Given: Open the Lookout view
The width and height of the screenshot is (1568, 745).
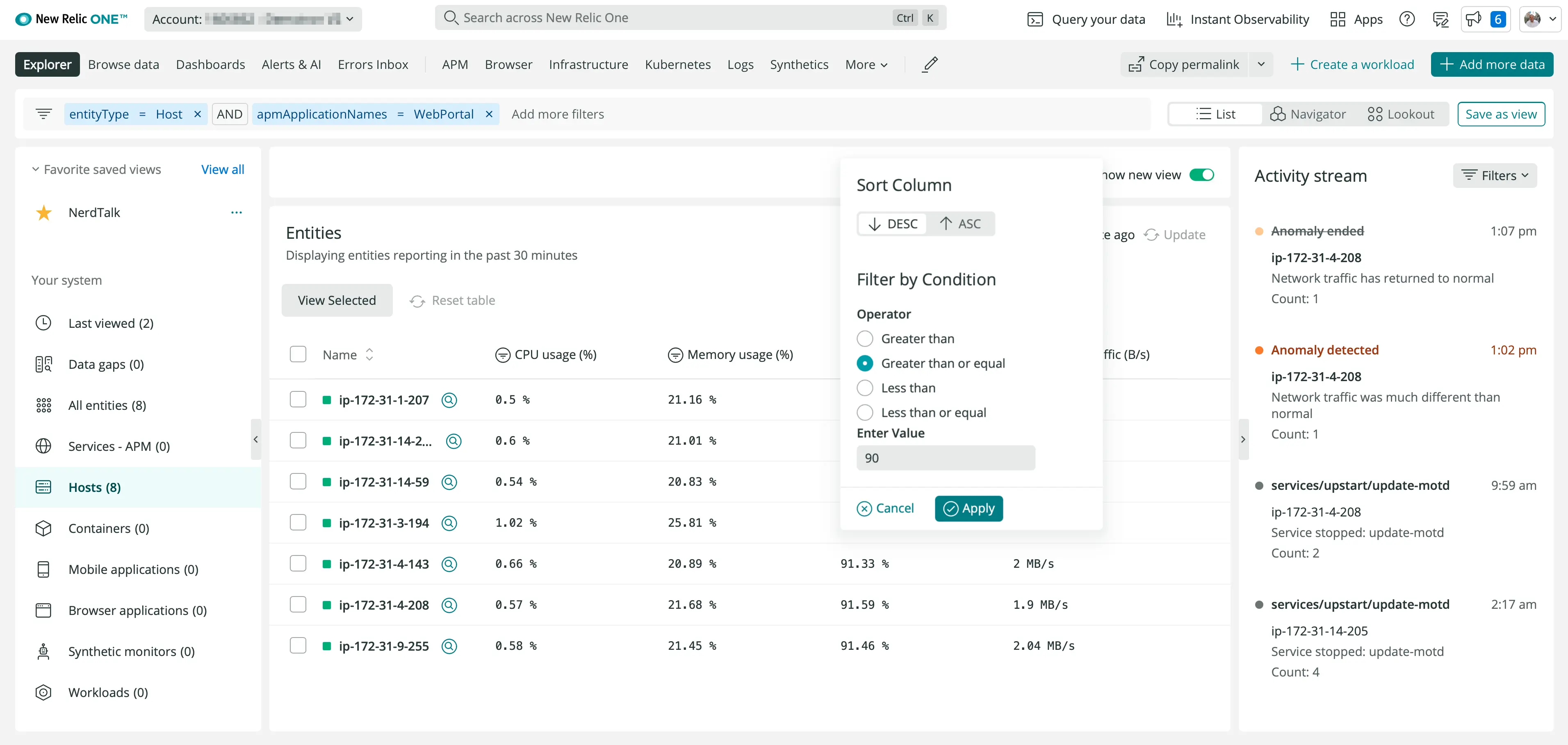Looking at the screenshot, I should (x=1401, y=114).
